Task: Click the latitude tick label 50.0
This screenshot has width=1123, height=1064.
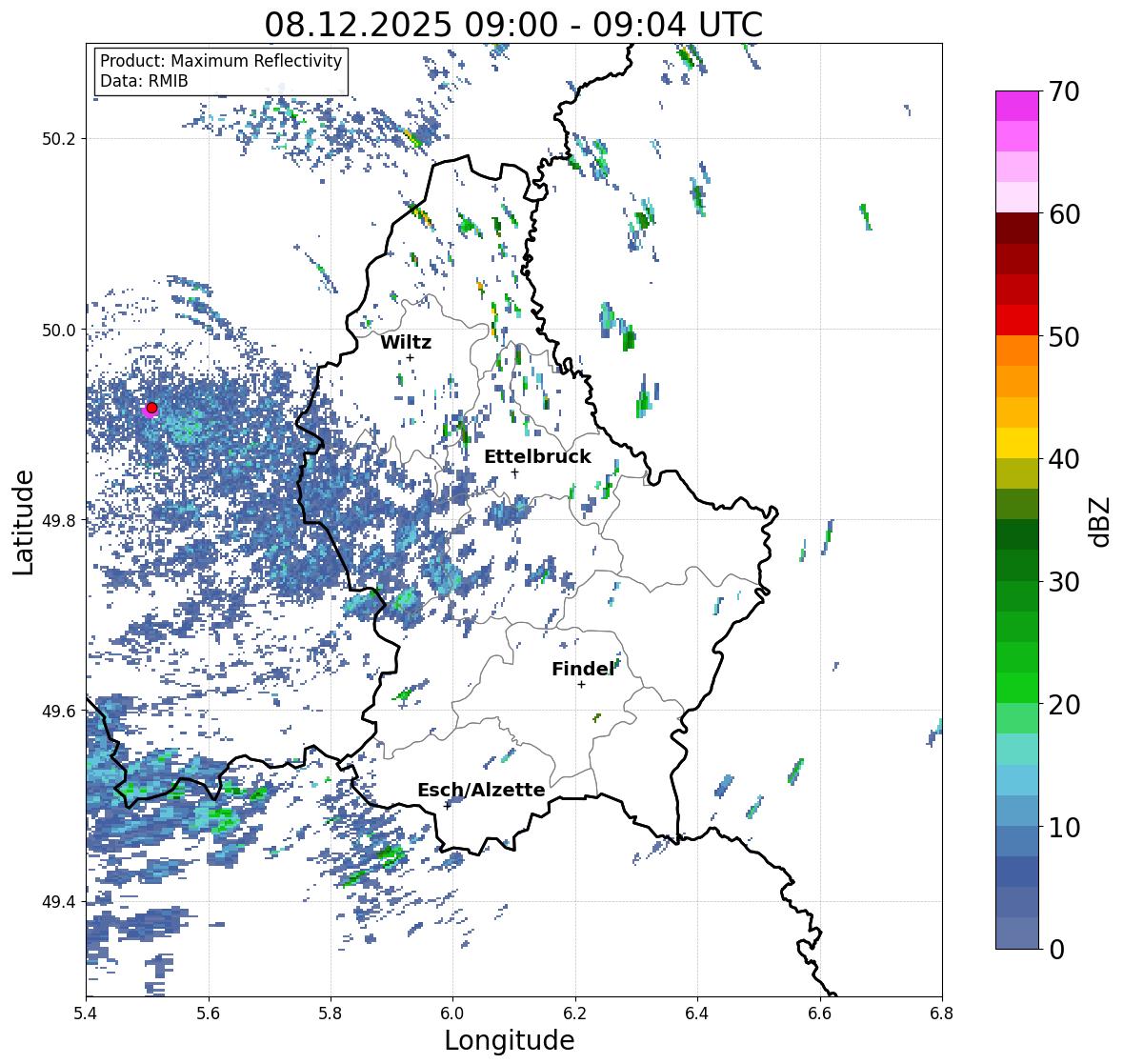Action: 59,331
